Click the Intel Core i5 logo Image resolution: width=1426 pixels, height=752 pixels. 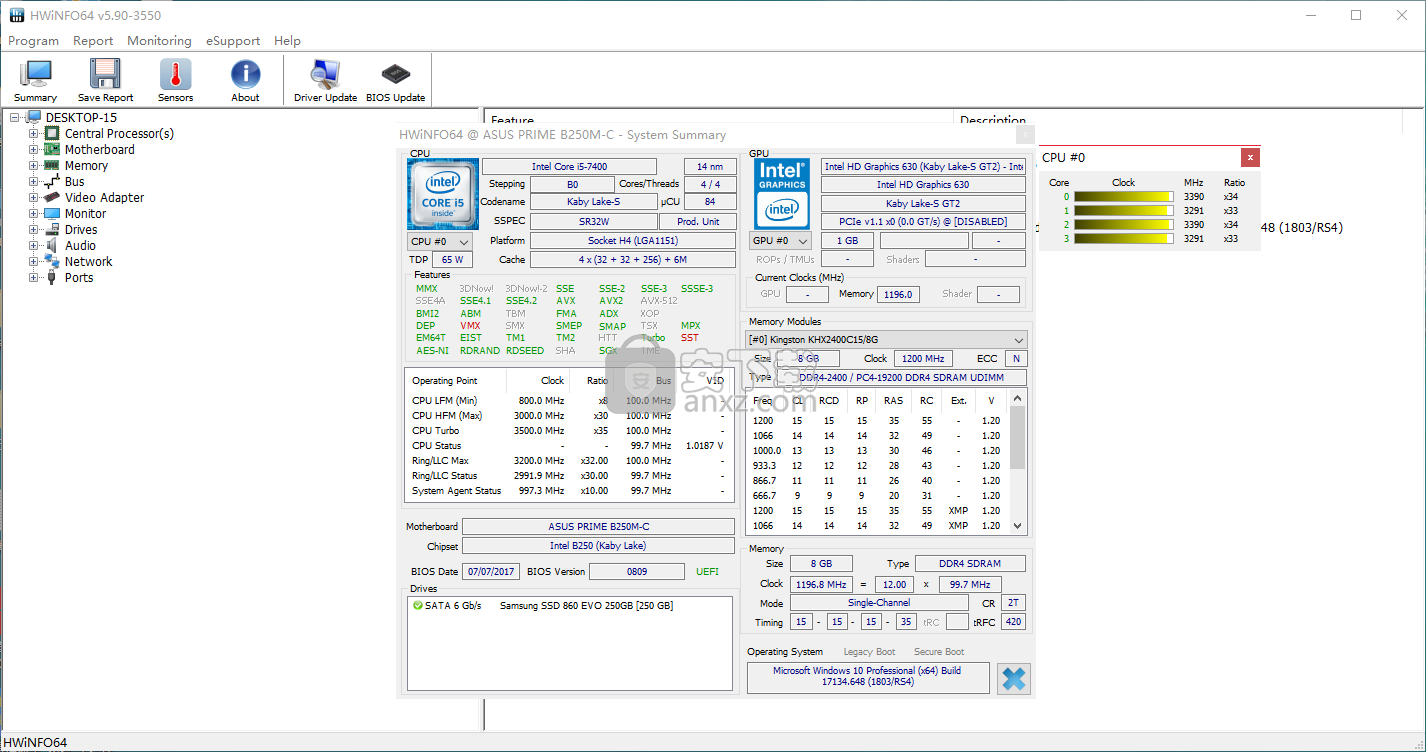(441, 194)
